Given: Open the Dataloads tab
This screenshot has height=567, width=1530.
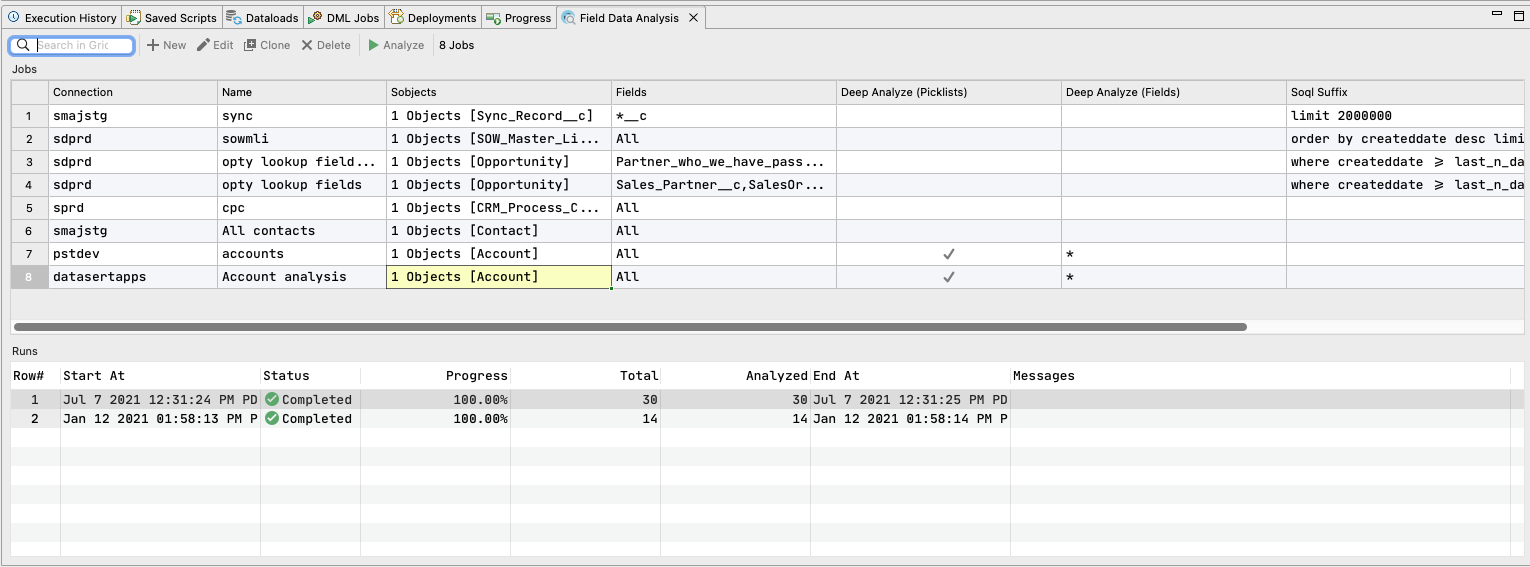Looking at the screenshot, I should click(x=262, y=18).
